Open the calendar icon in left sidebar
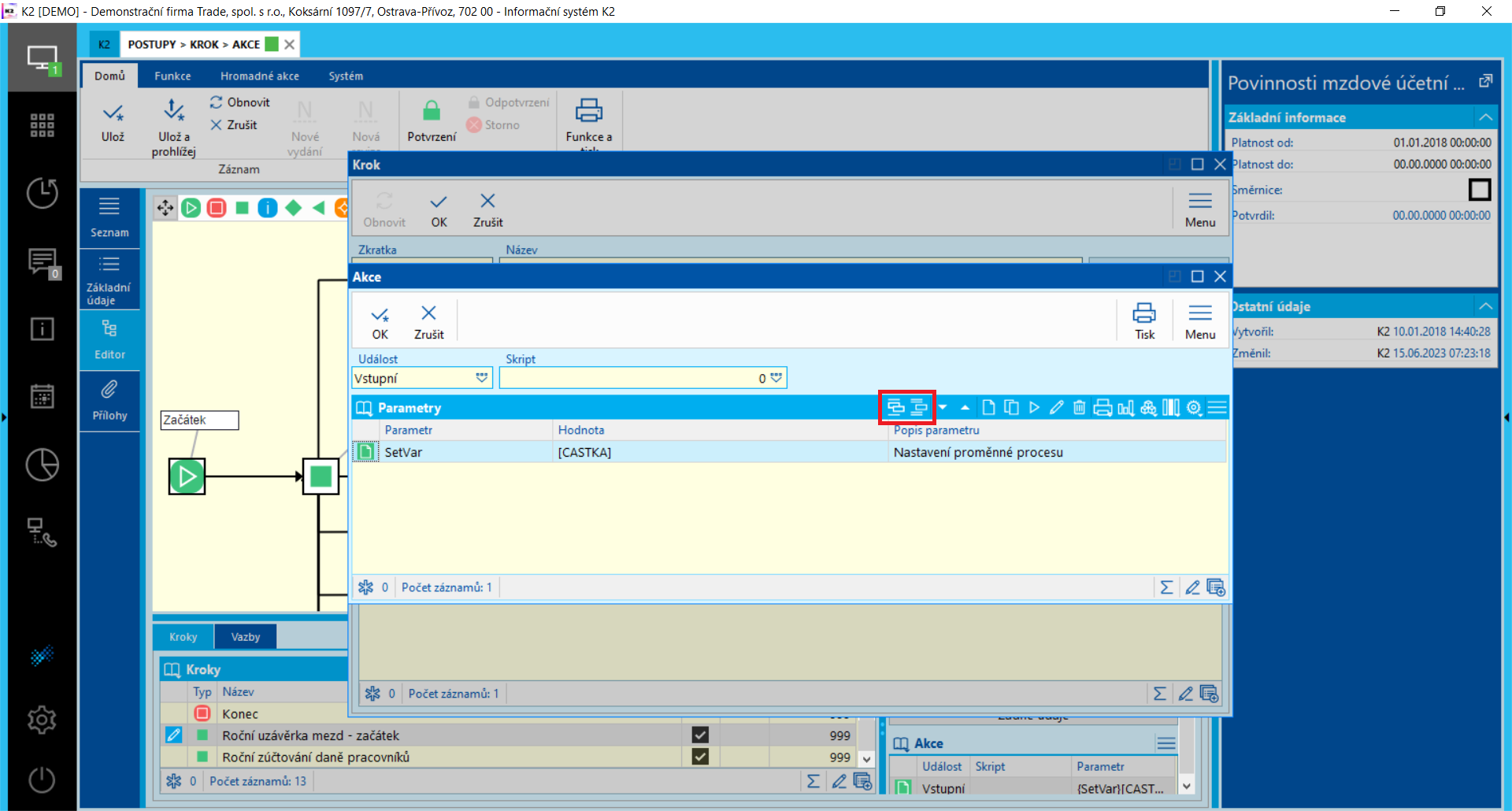This screenshot has height=811, width=1512. (43, 396)
